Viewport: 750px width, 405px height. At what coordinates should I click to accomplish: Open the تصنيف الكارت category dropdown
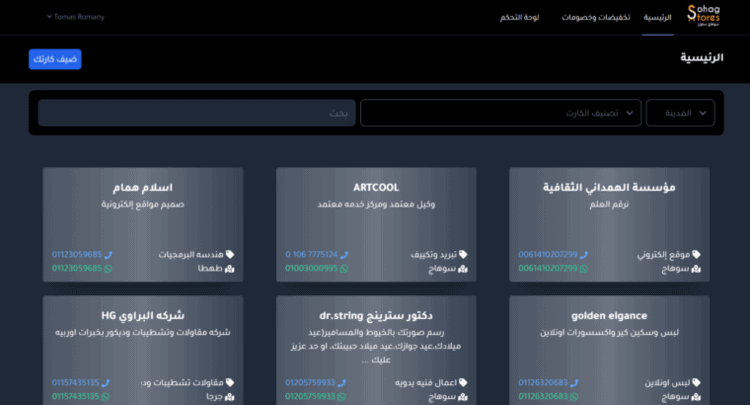tap(500, 113)
